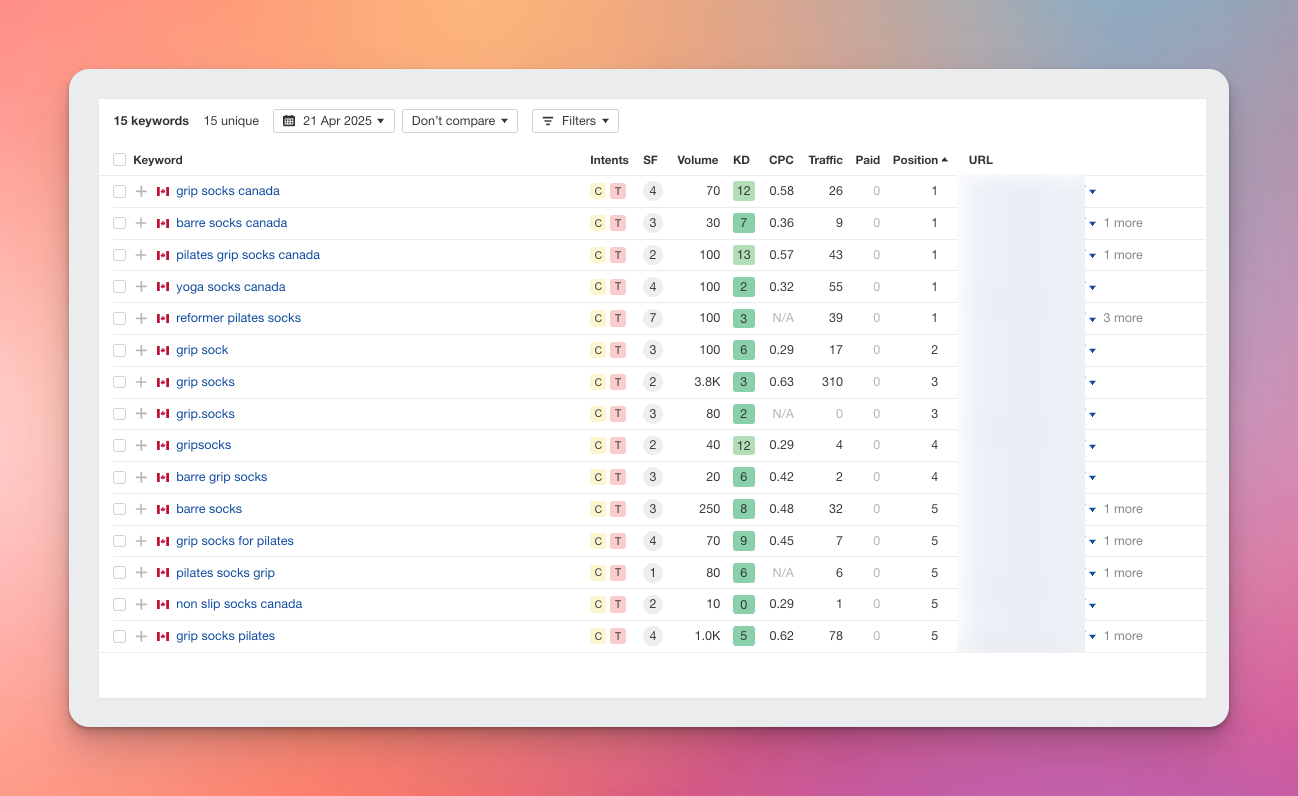Click the KD 9 swatch for grip socks for pilates
This screenshot has width=1298, height=796.
744,541
